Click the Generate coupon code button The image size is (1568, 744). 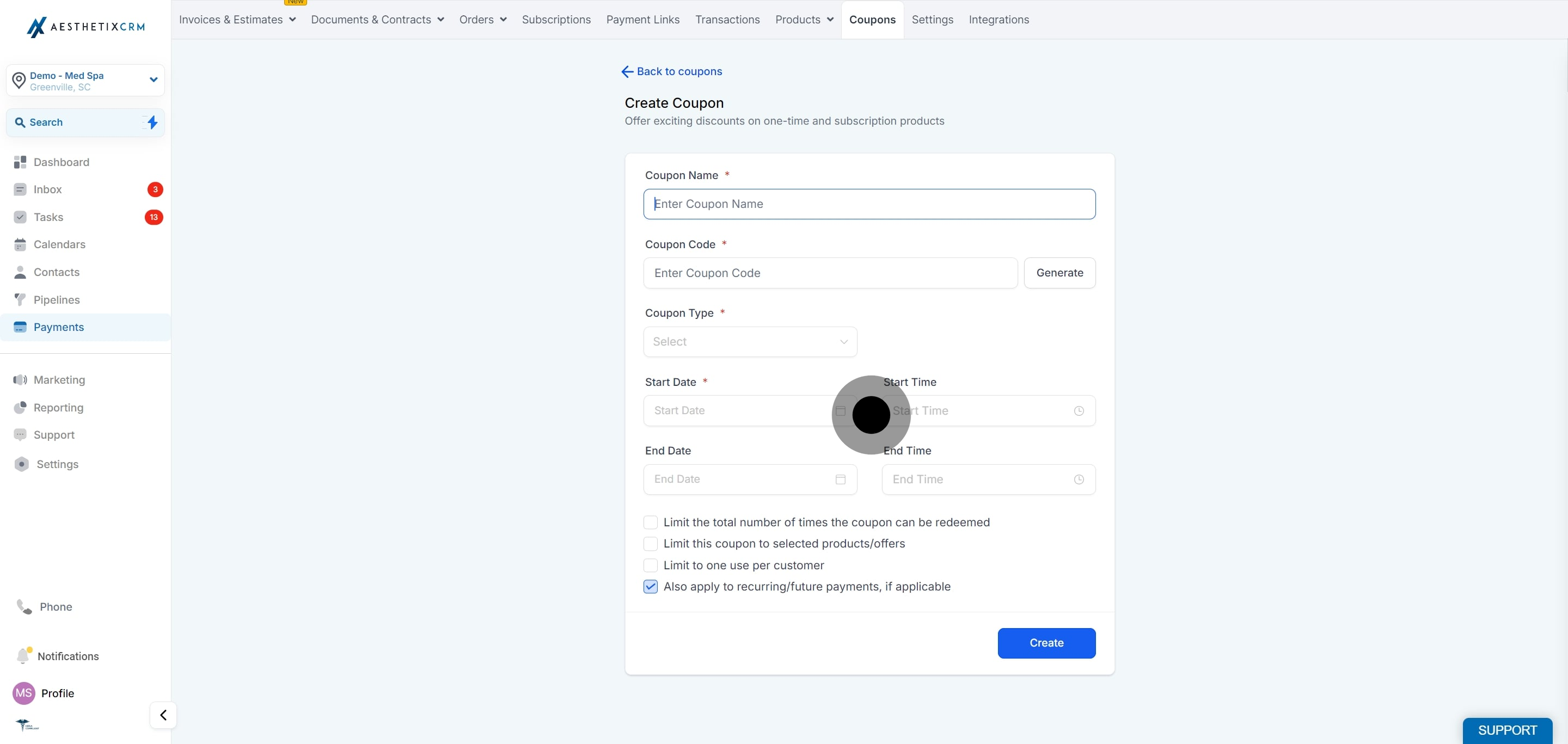click(x=1059, y=273)
